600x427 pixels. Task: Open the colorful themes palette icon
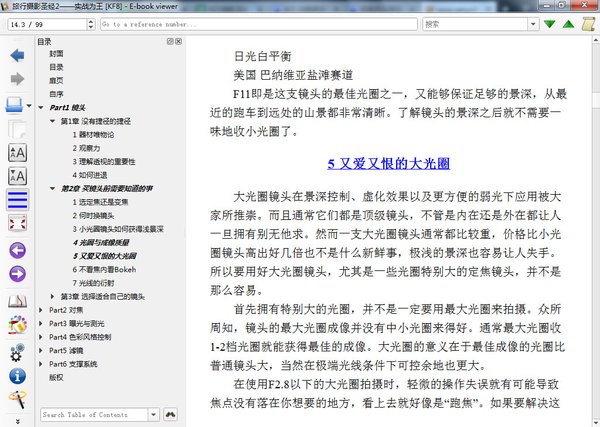[17, 325]
